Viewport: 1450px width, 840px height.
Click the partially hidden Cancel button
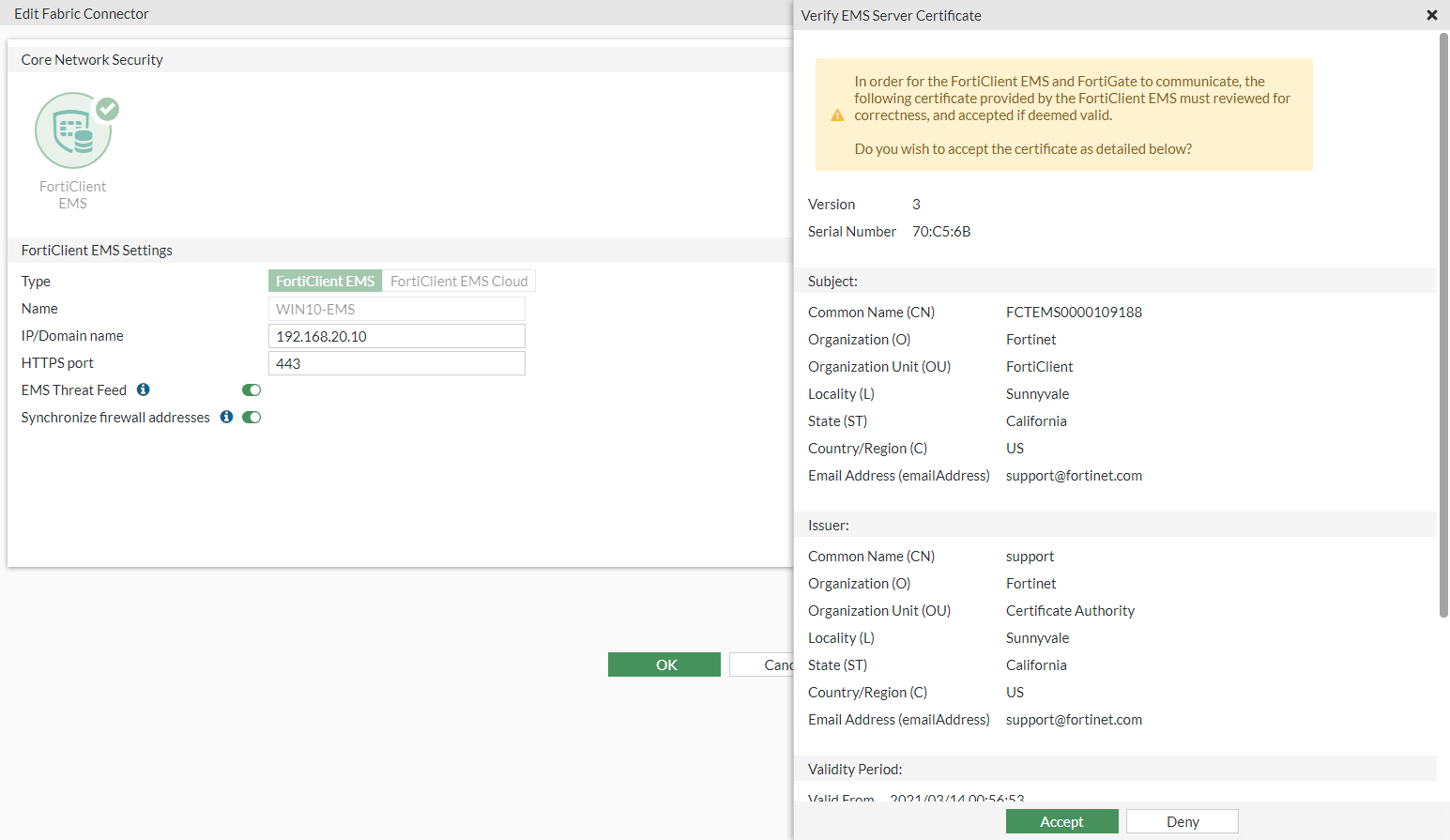[761, 664]
